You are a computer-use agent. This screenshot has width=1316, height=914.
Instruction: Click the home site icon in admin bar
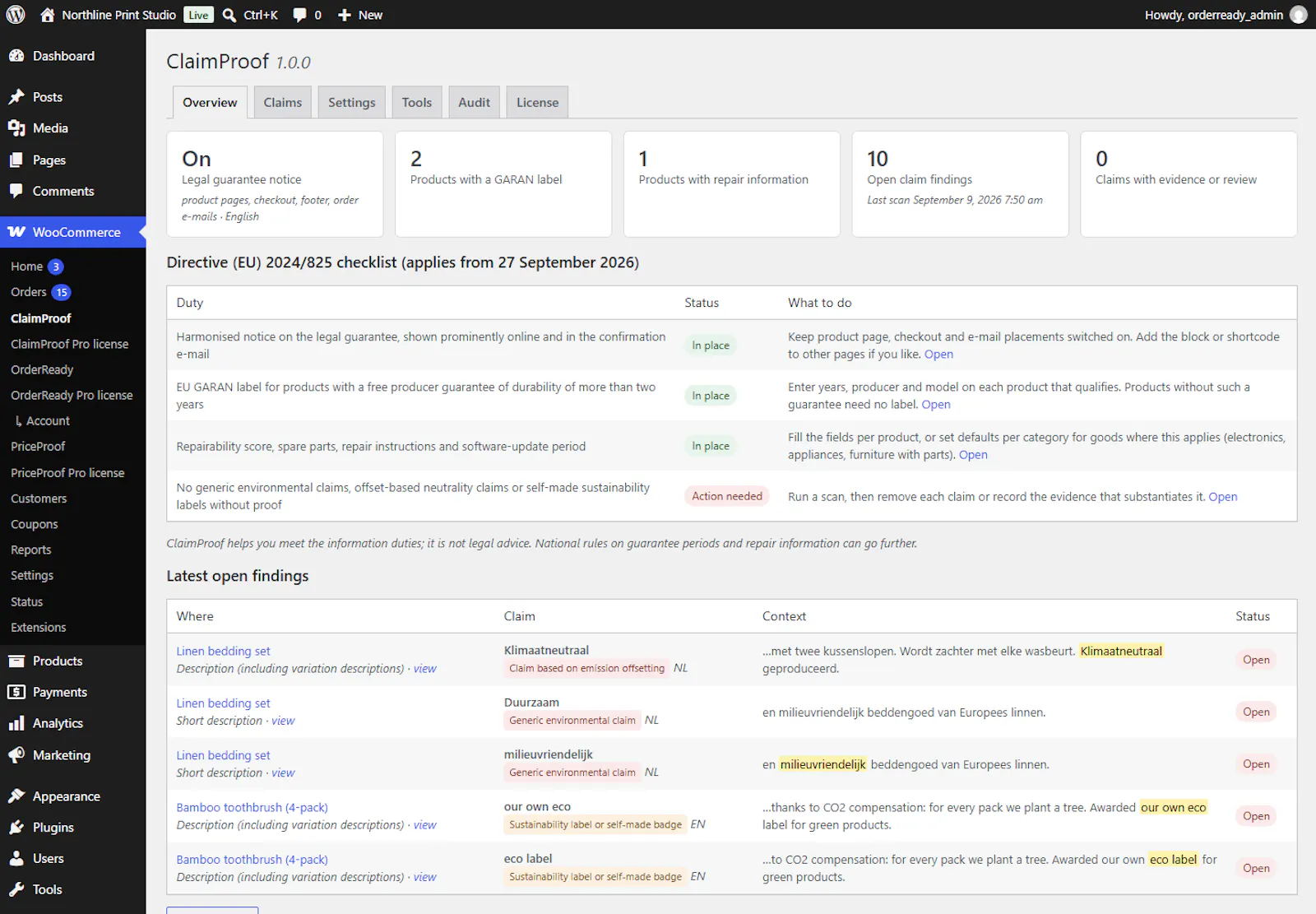(x=48, y=15)
